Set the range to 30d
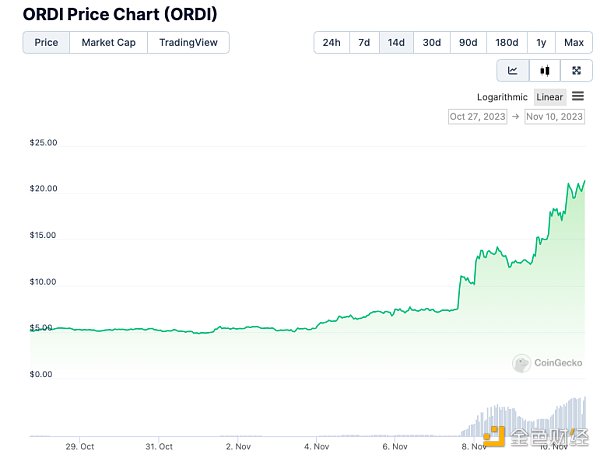 (x=431, y=42)
